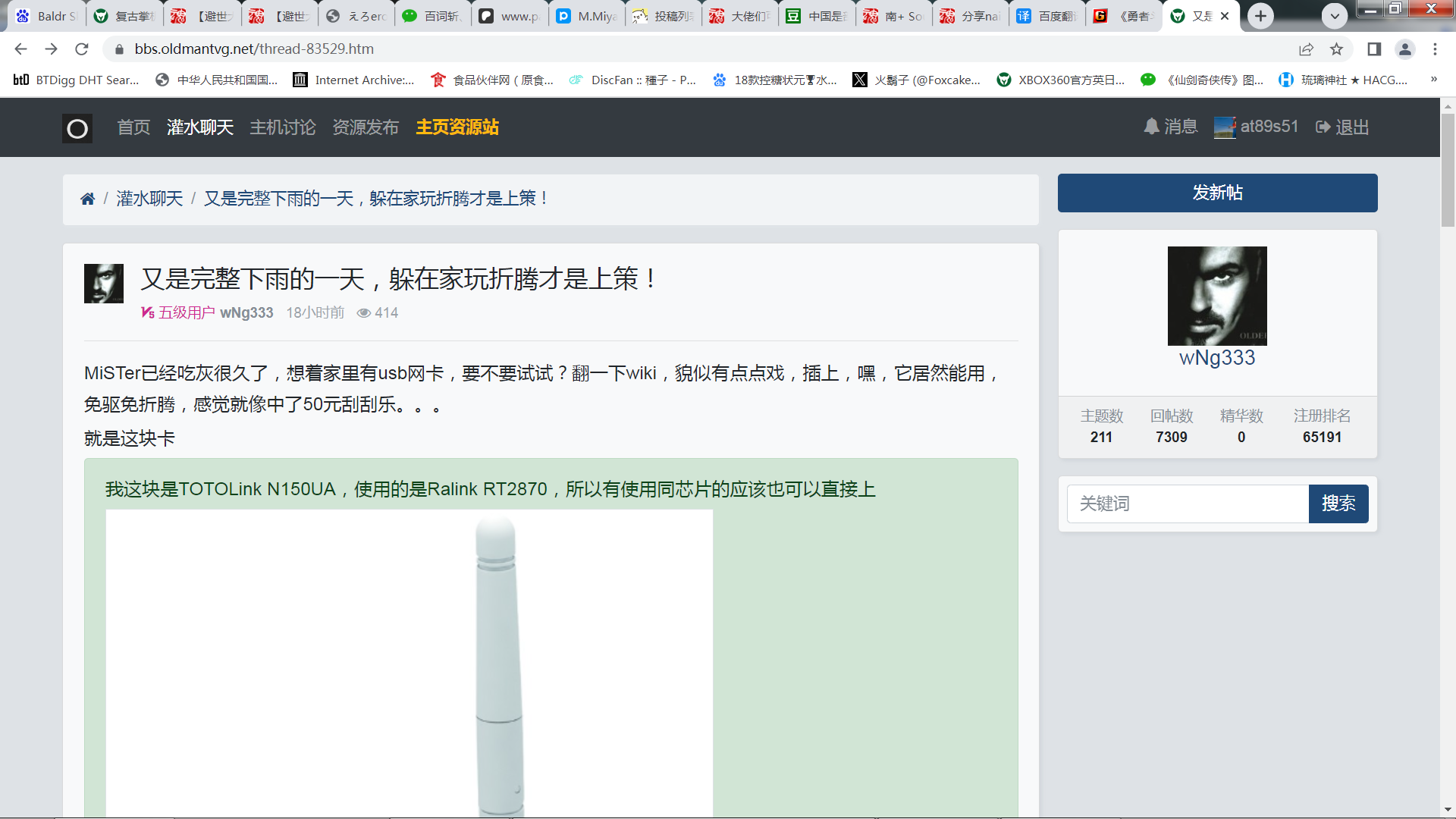Open 18款控糖状元 bookmark
This screenshot has height=819, width=1456.
(775, 80)
